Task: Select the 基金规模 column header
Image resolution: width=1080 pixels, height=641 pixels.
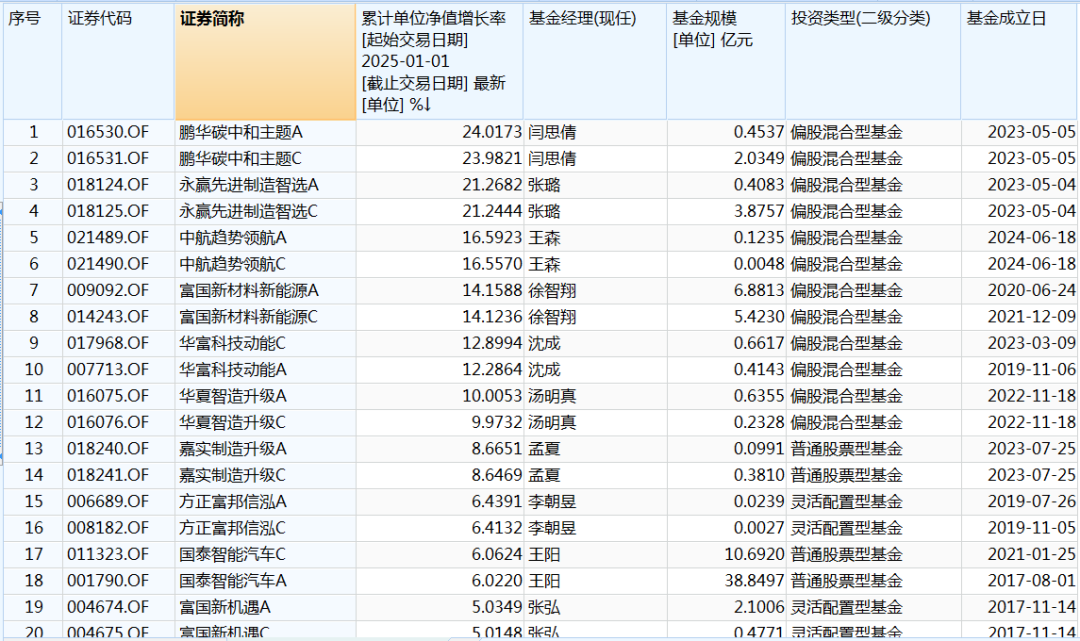Action: 726,62
